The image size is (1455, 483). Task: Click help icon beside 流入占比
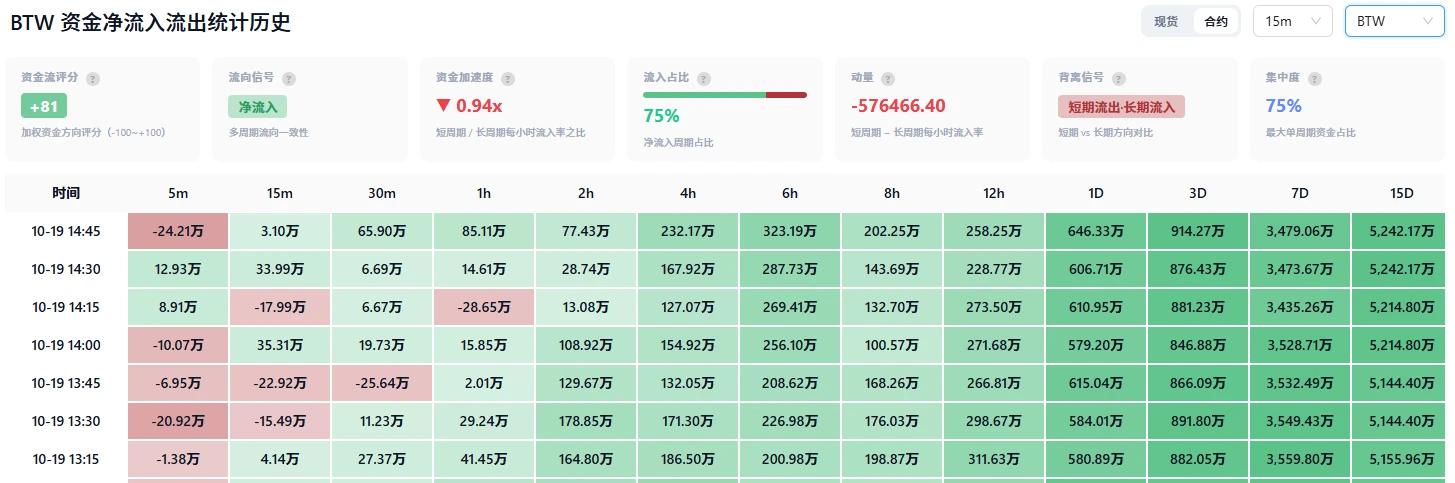point(704,78)
